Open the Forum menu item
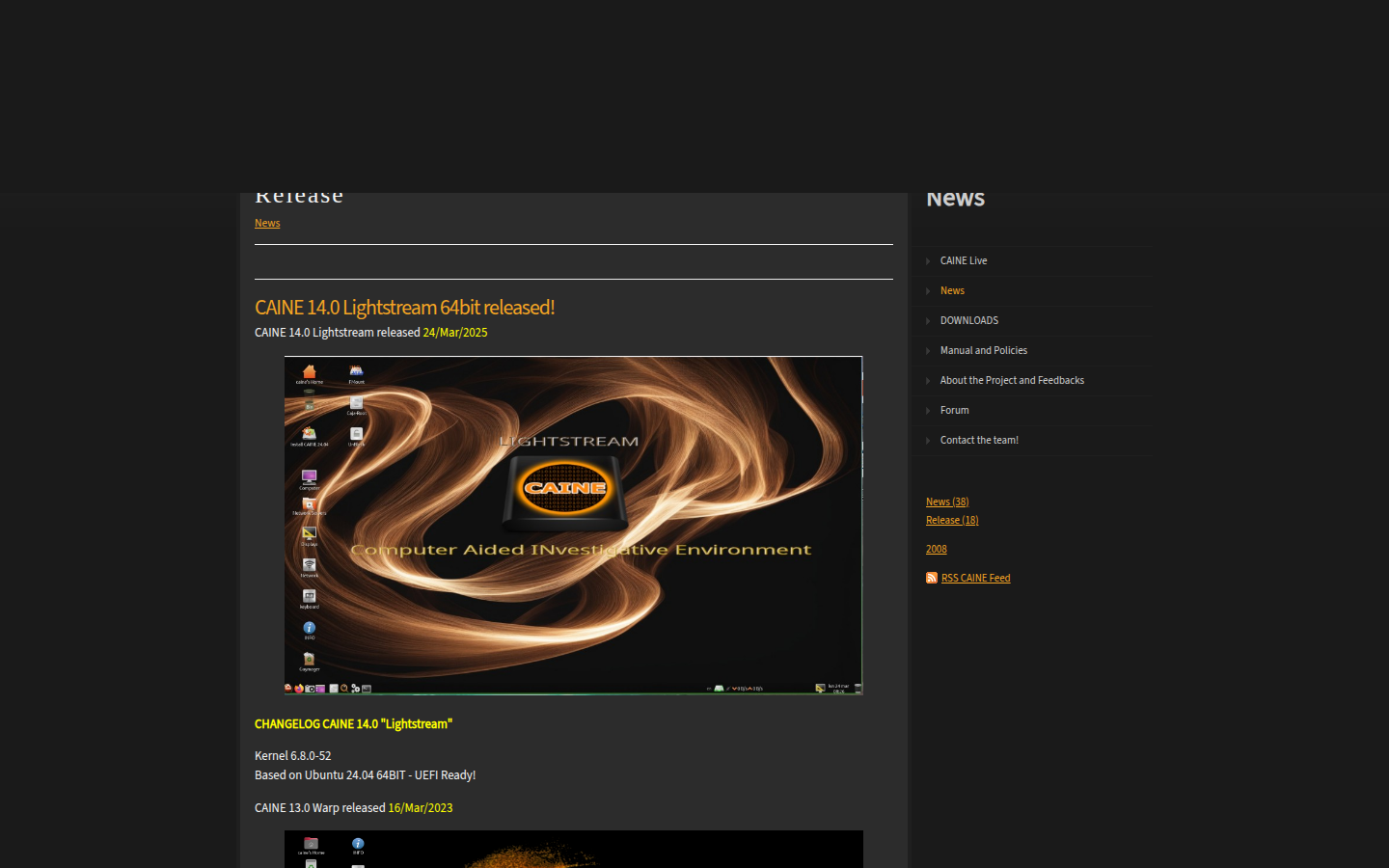This screenshot has width=1389, height=868. pos(955,410)
